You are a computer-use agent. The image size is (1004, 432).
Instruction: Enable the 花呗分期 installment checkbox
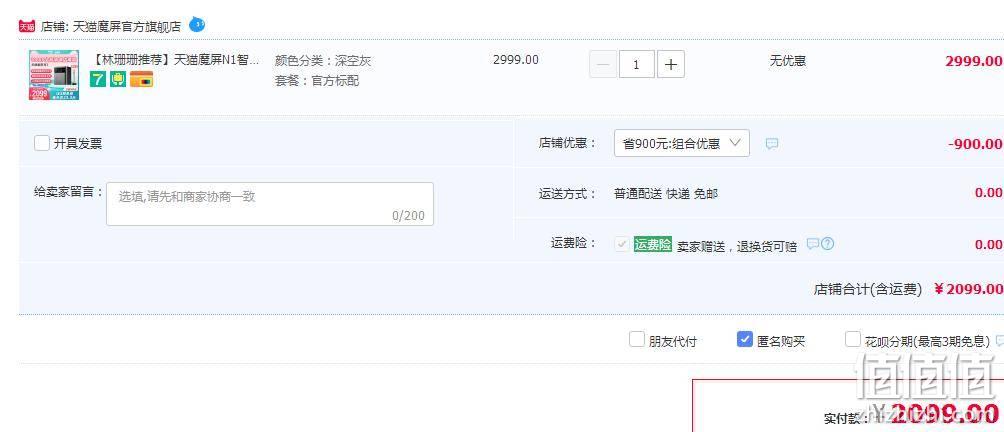(853, 339)
